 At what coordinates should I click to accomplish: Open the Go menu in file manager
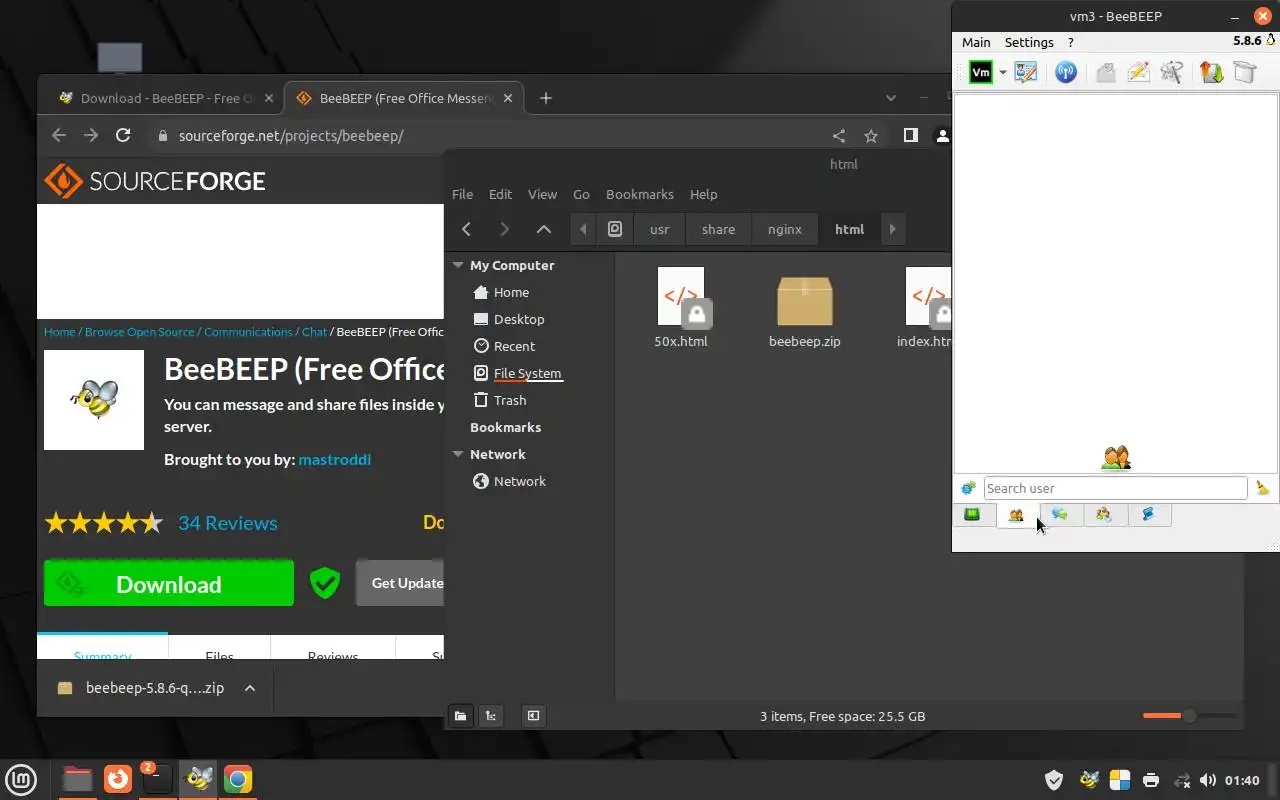click(x=581, y=194)
